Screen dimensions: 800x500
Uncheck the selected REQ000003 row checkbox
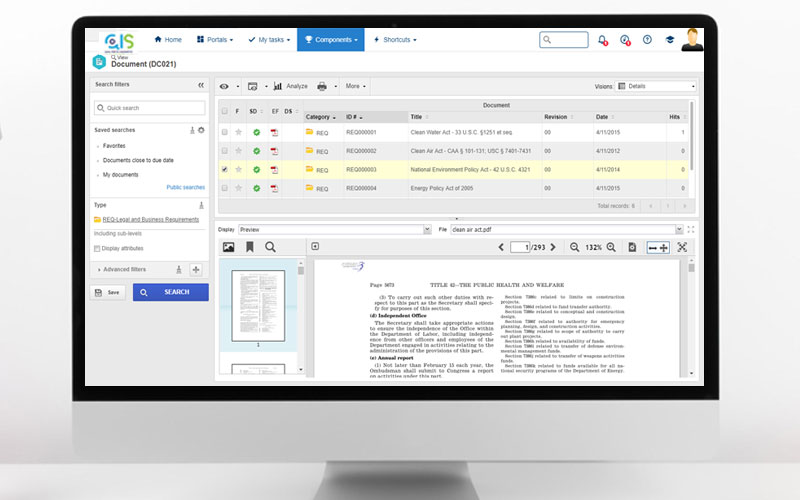(x=224, y=169)
